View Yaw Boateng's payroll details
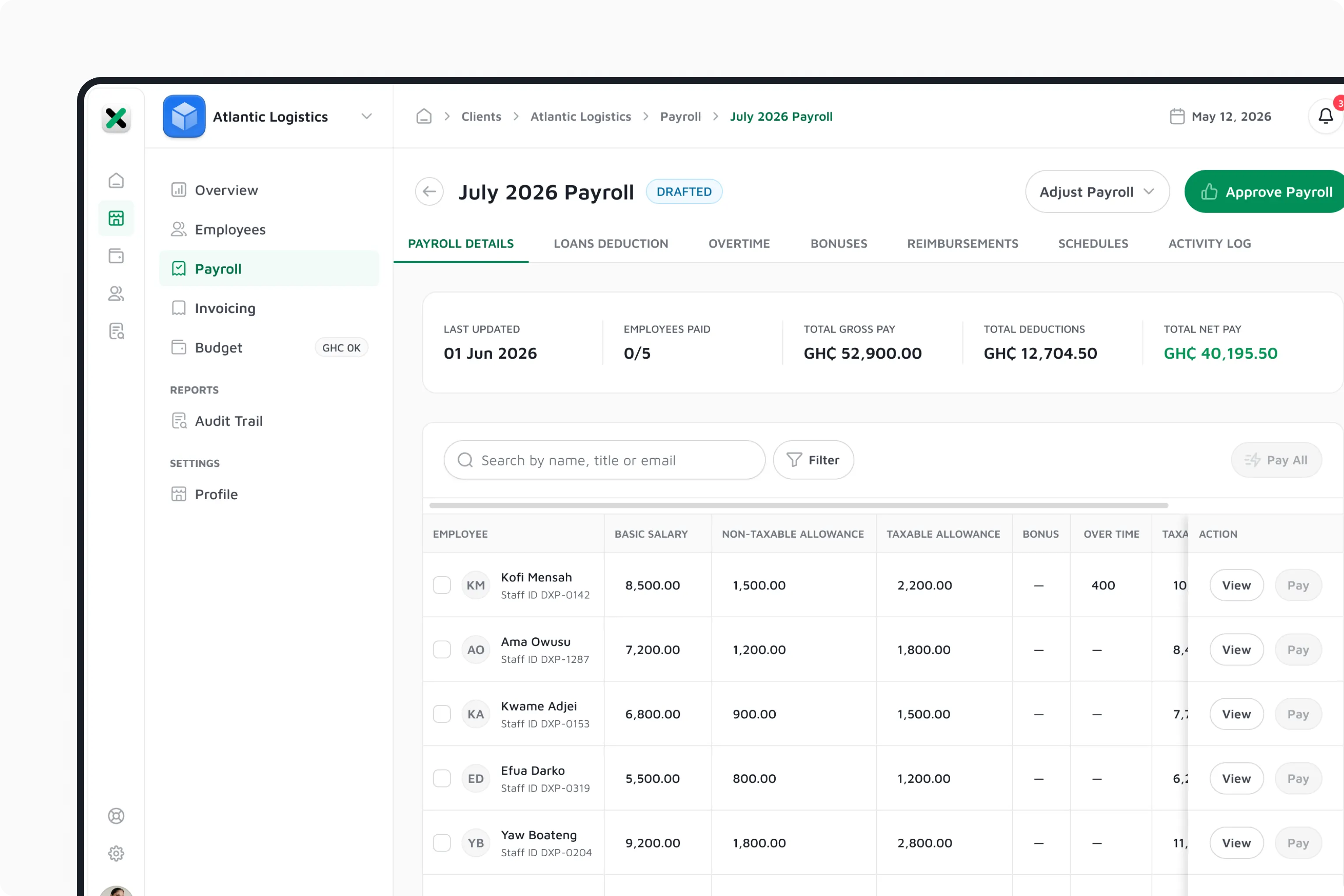This screenshot has height=896, width=1344. (x=1236, y=843)
